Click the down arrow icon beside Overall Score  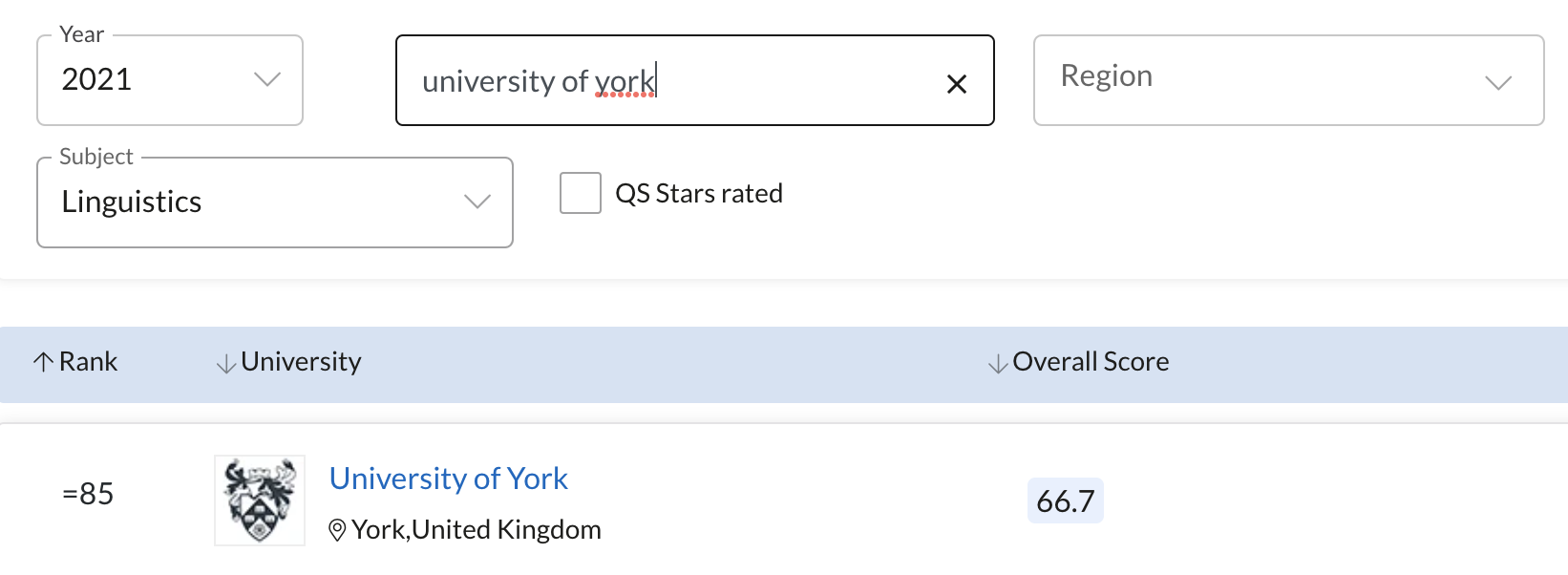[998, 363]
